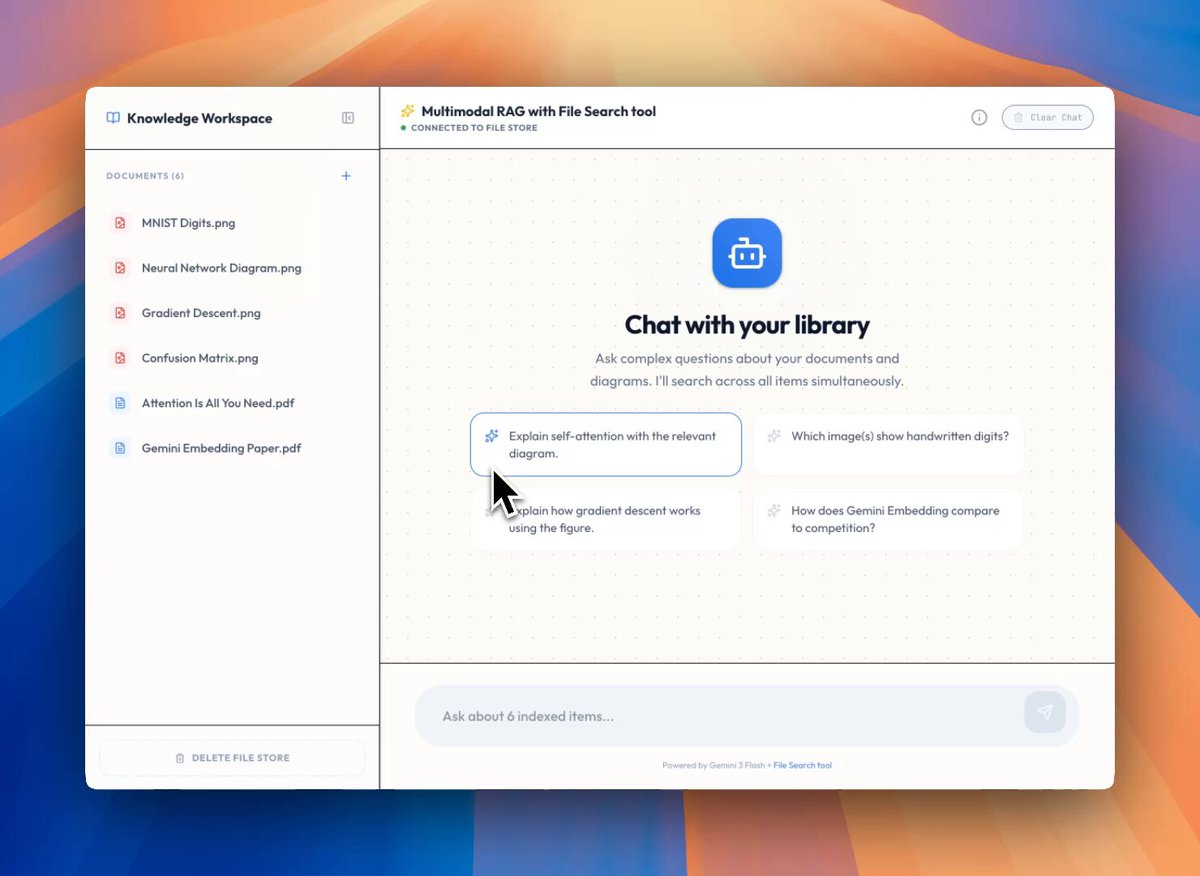The image size is (1200, 876).
Task: Open the info icon beside Clear Chat
Action: [979, 118]
